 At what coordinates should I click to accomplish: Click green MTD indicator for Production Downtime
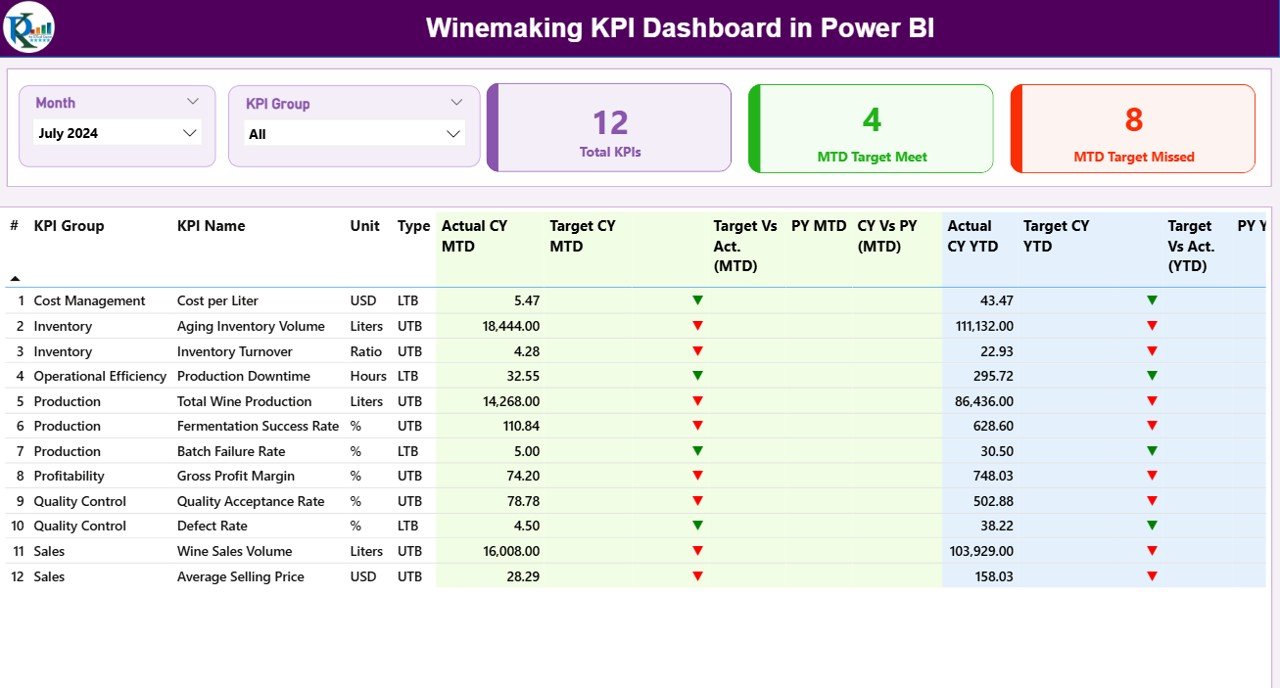click(697, 375)
